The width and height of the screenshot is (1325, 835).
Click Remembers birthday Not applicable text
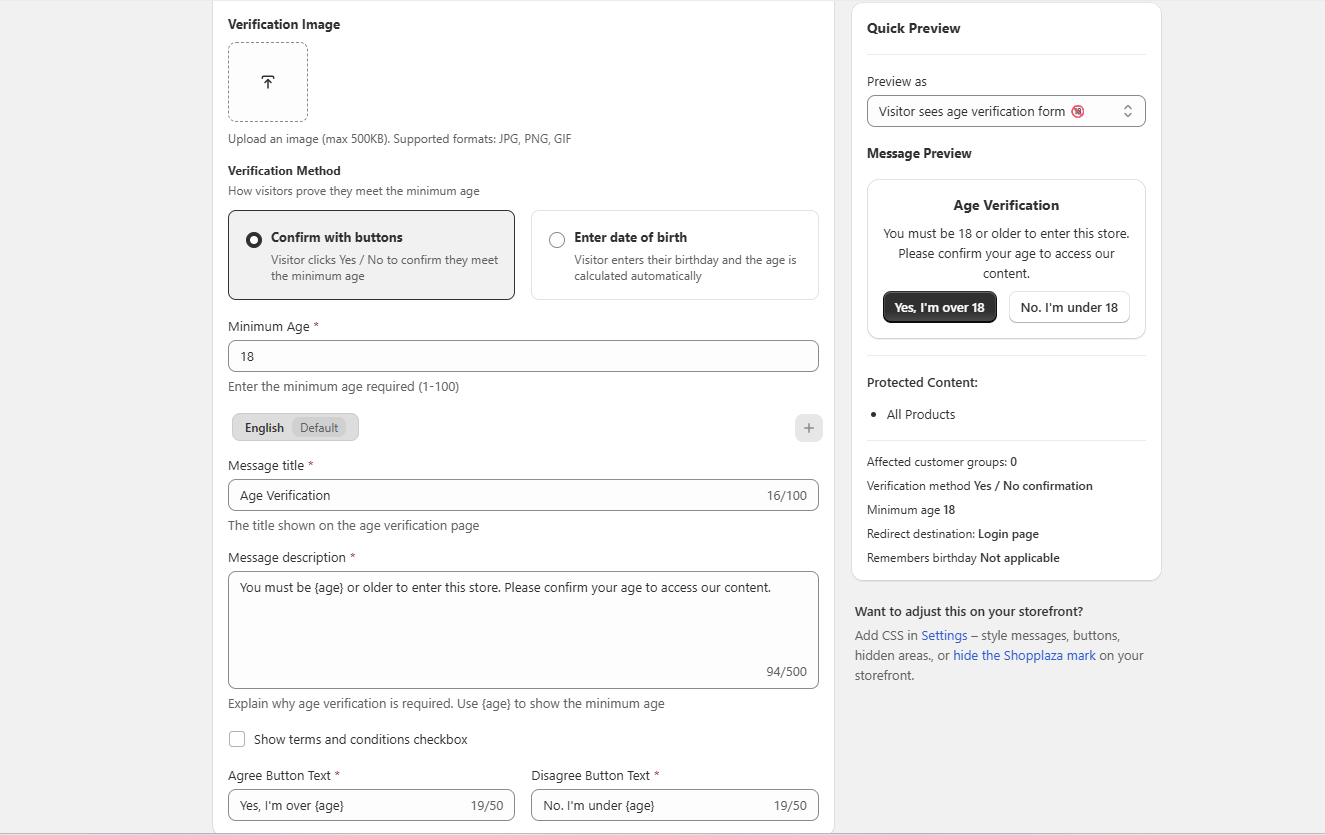coord(963,558)
